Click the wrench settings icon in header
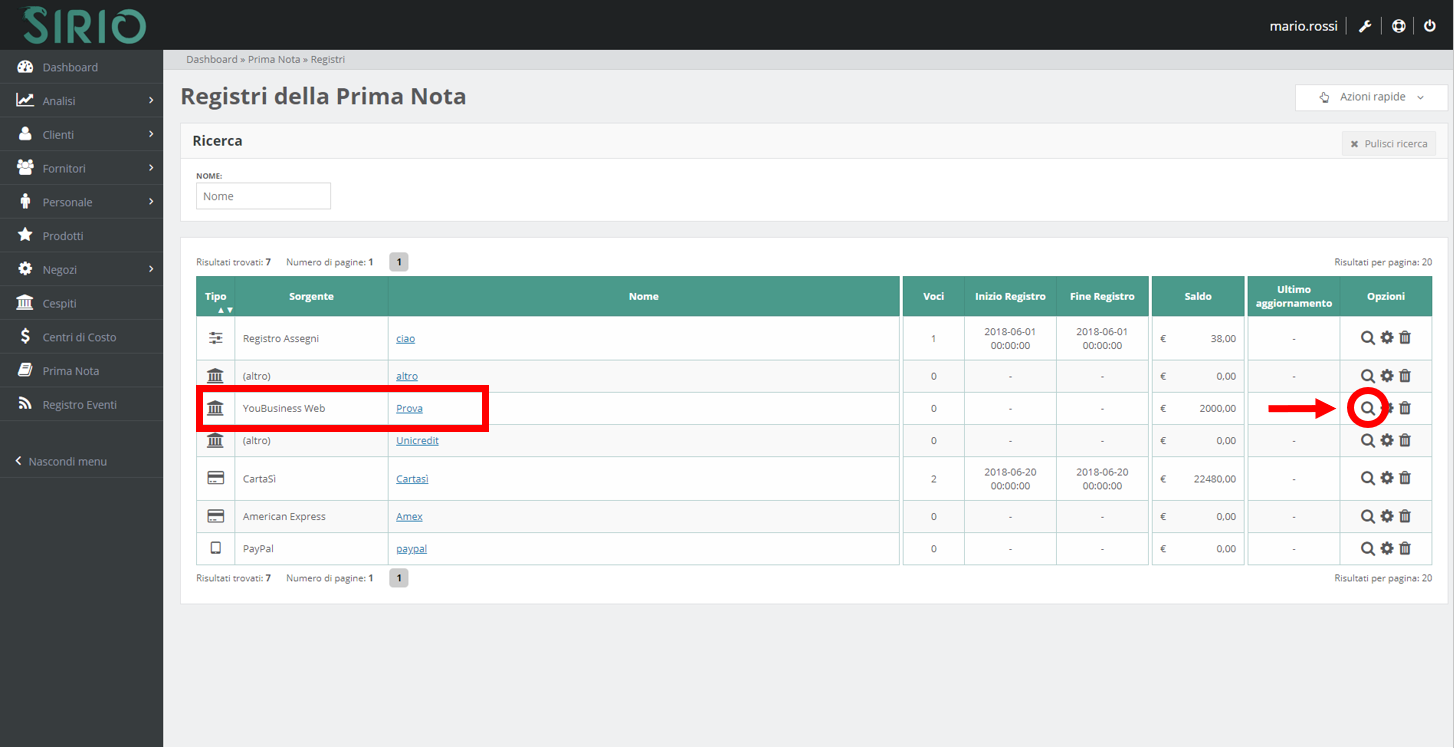The width and height of the screenshot is (1454, 748). coord(1365,27)
